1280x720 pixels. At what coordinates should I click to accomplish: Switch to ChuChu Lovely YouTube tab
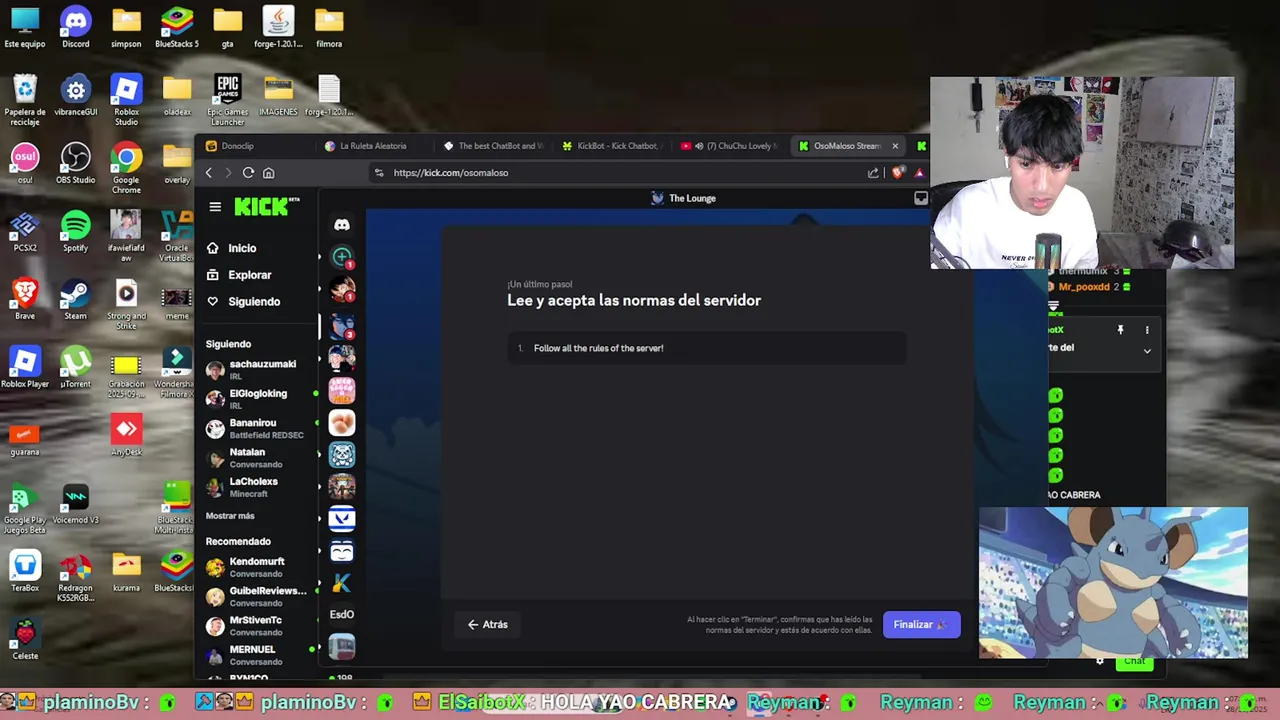click(x=728, y=146)
